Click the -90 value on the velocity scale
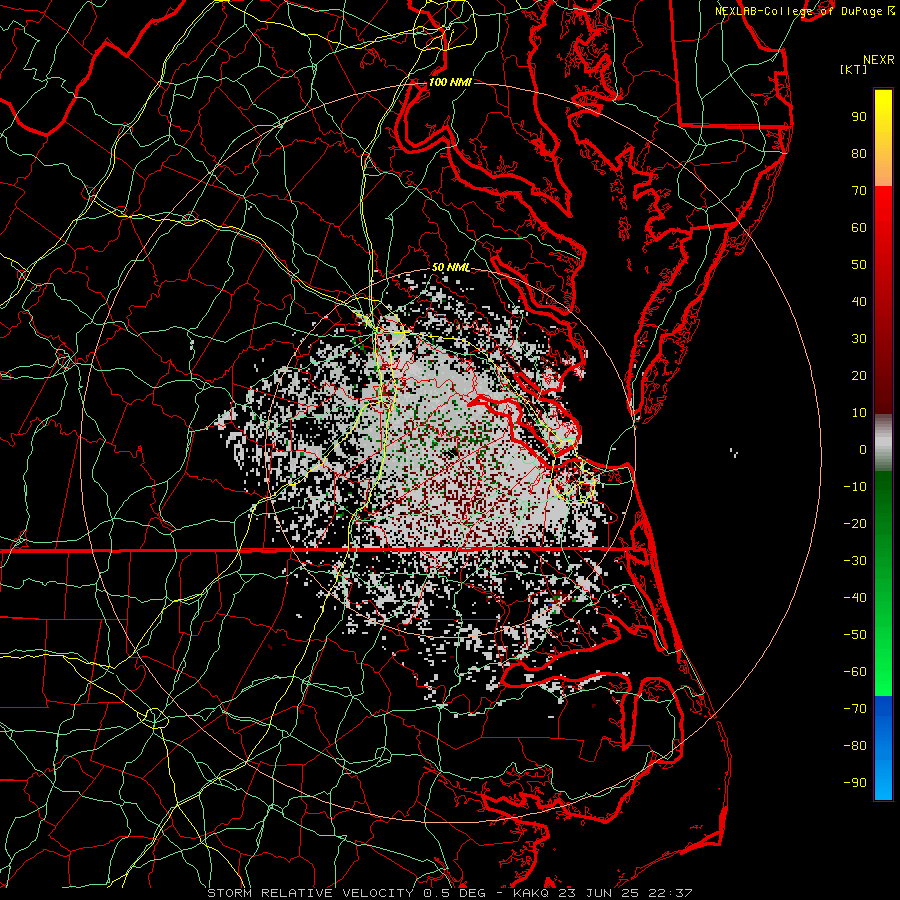Image resolution: width=900 pixels, height=900 pixels. click(x=855, y=783)
